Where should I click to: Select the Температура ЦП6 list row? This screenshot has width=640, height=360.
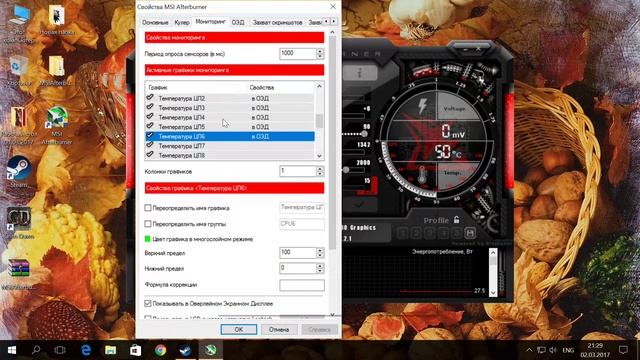230,136
